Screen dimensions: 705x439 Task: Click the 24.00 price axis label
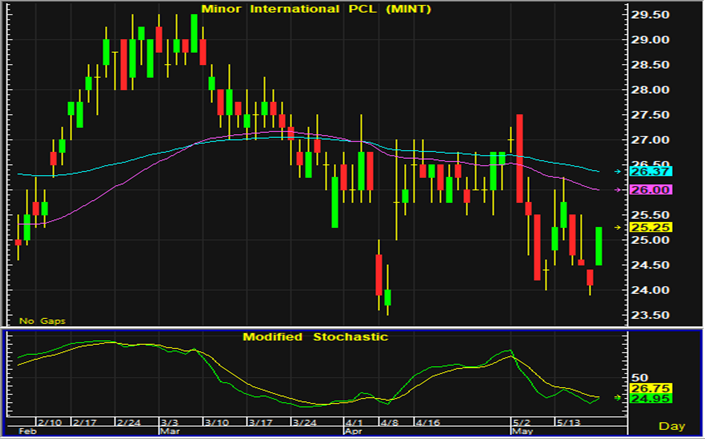coord(650,290)
